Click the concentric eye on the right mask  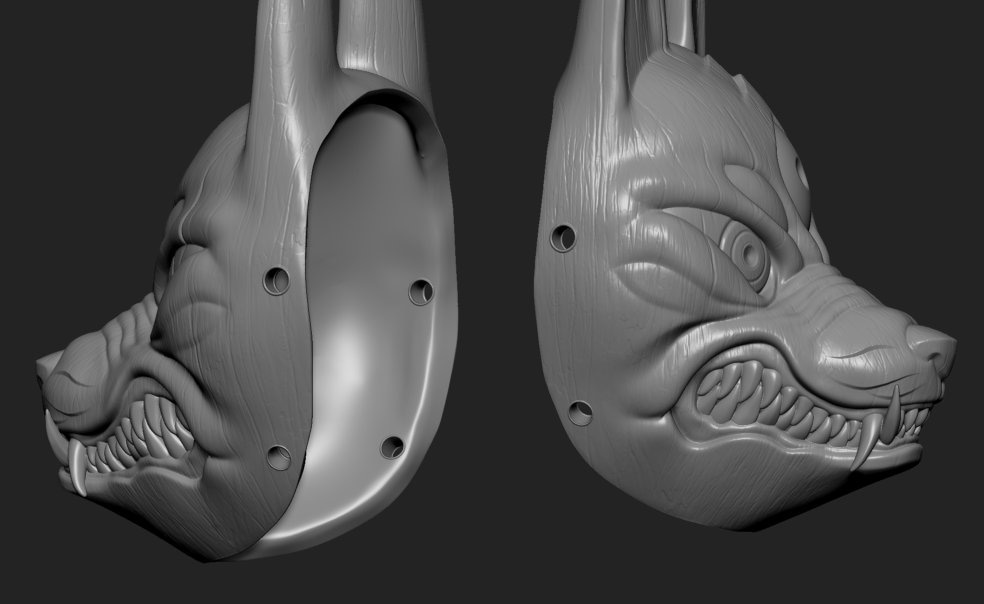click(x=747, y=254)
